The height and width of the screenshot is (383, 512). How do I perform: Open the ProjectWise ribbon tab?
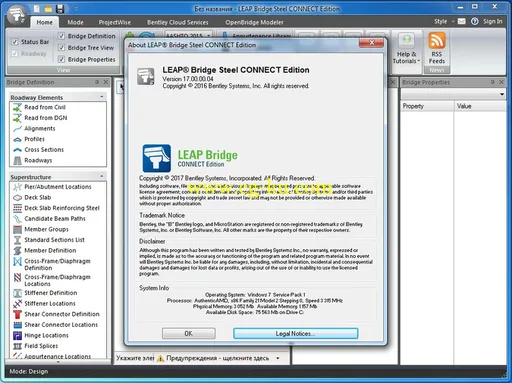tap(115, 22)
